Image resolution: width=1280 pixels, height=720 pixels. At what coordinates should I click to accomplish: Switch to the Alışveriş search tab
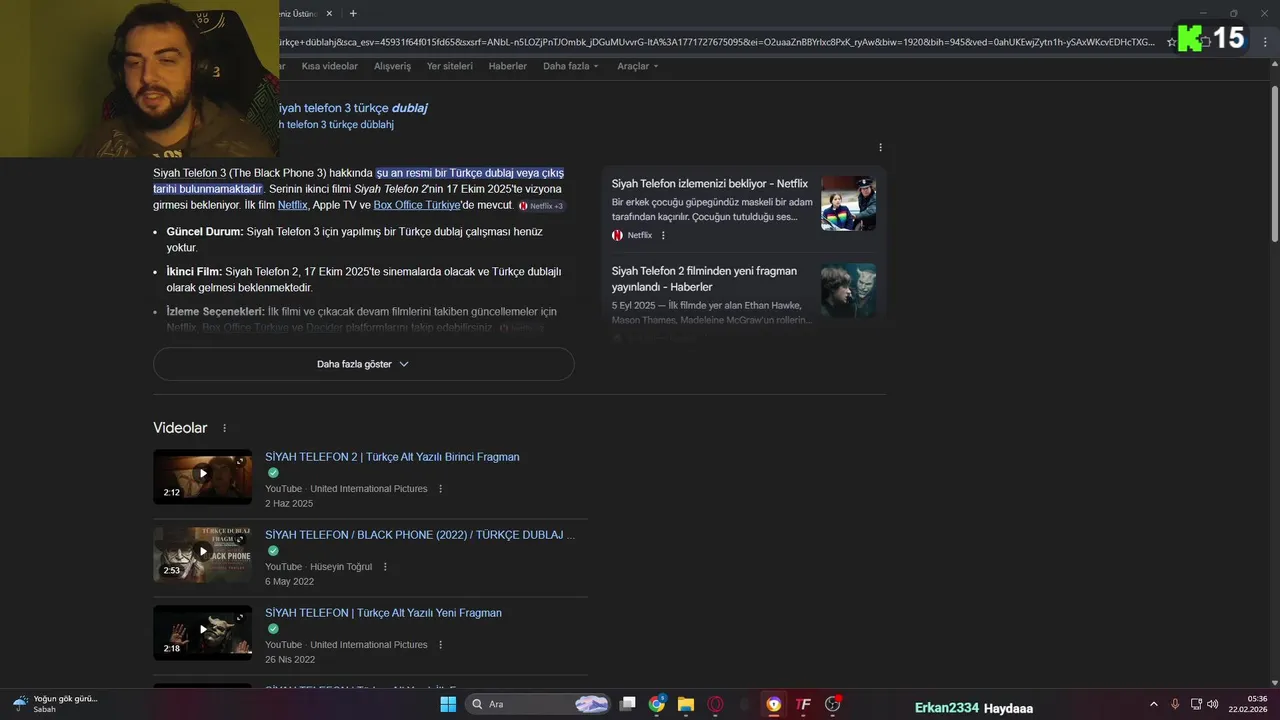click(392, 66)
